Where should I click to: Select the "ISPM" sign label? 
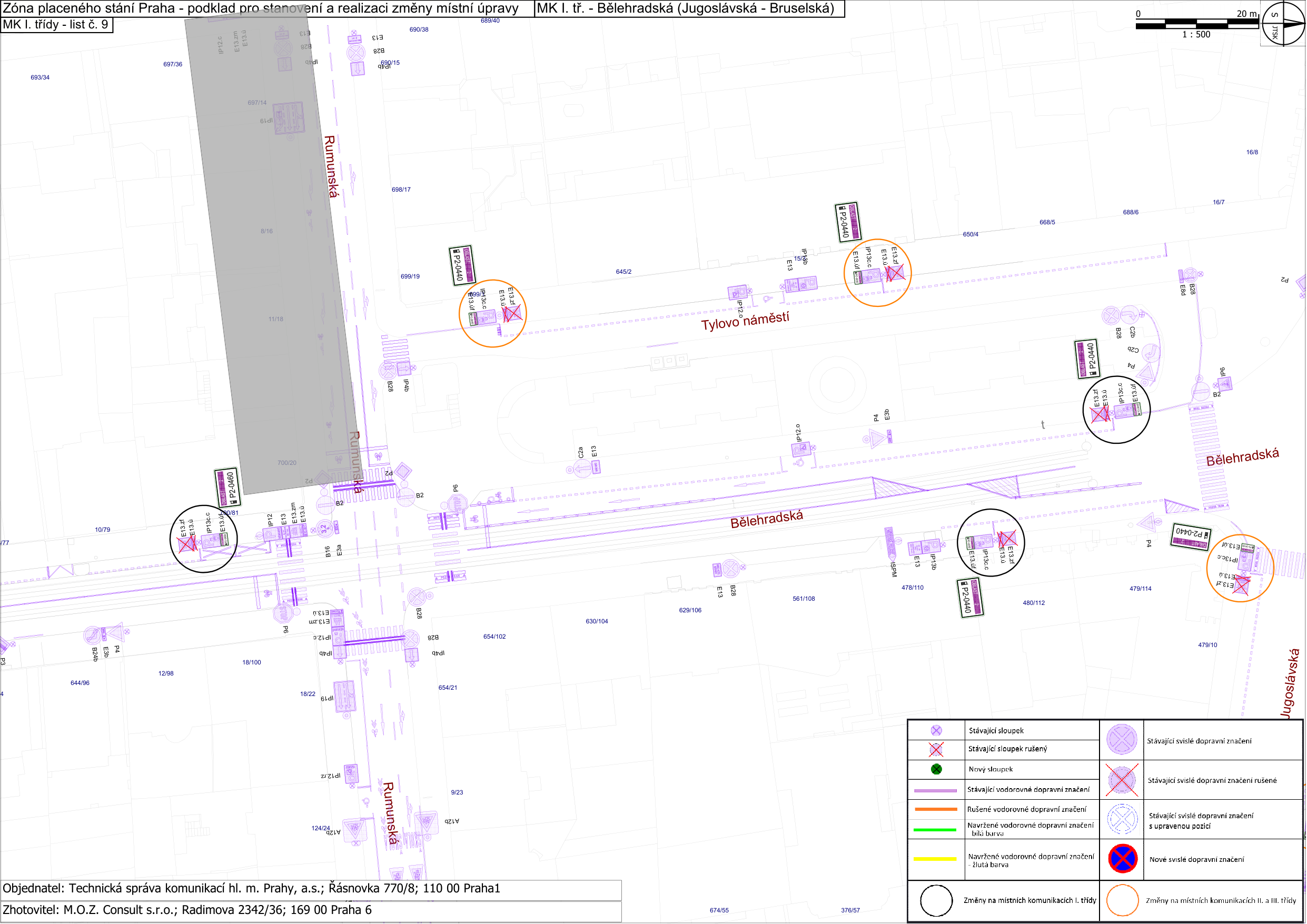coord(894,569)
